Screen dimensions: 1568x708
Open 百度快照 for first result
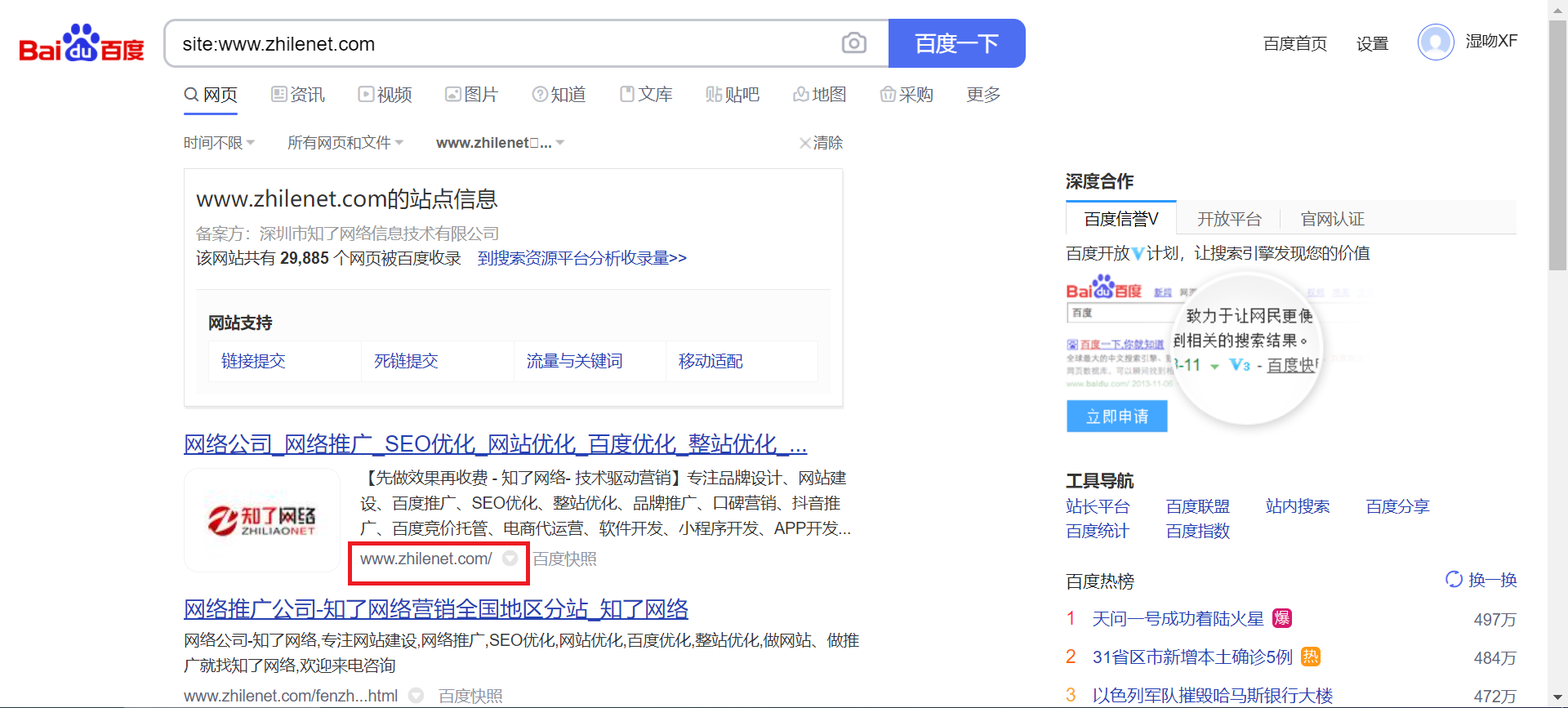click(564, 559)
